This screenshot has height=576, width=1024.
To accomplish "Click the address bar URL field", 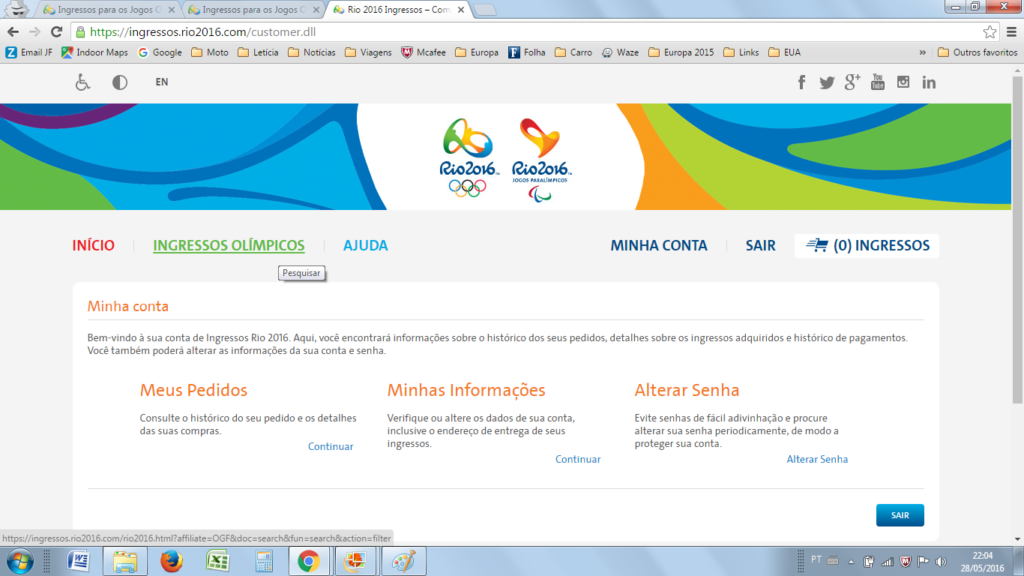I will 532,32.
